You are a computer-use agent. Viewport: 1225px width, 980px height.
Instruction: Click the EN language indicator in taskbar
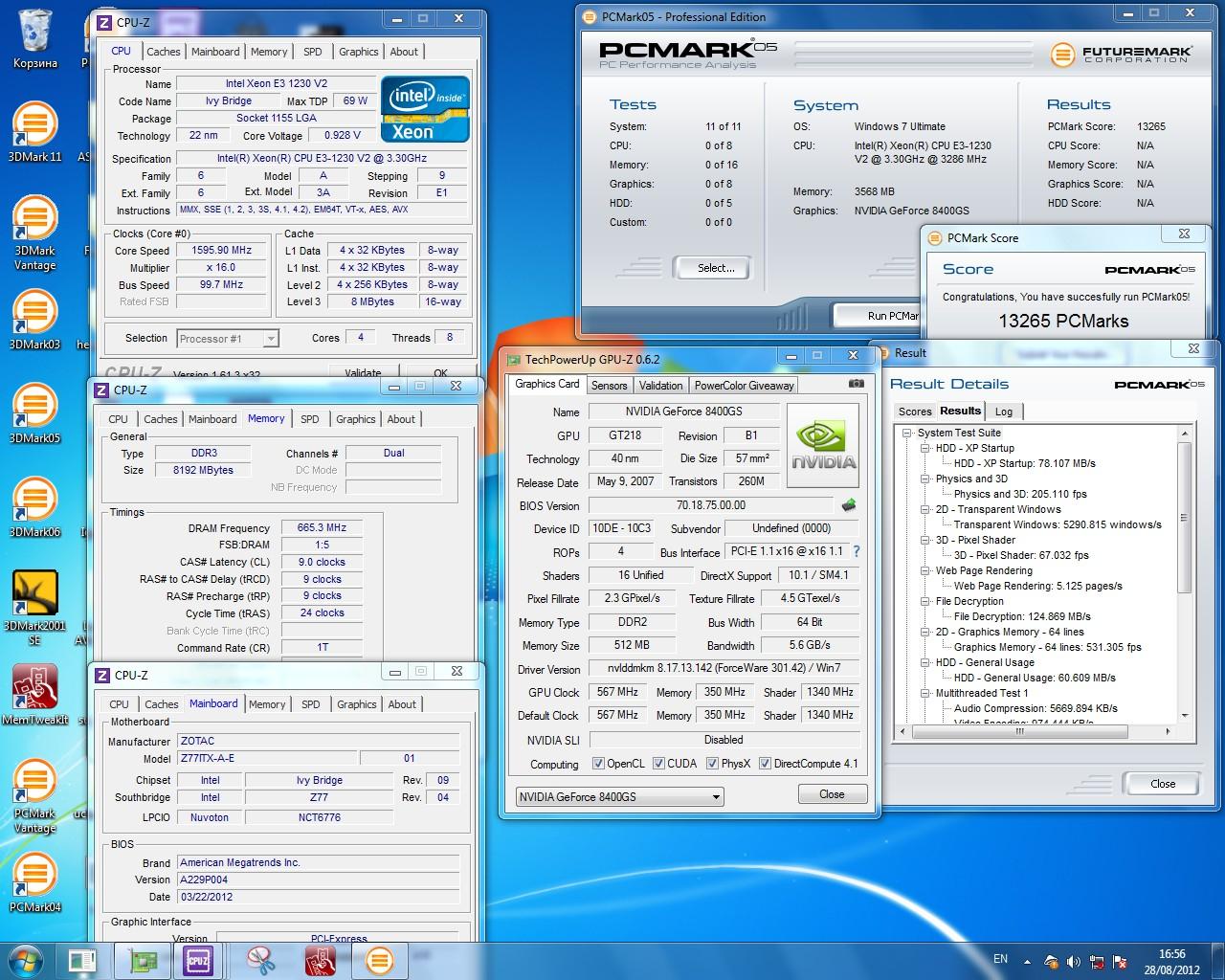click(1000, 959)
